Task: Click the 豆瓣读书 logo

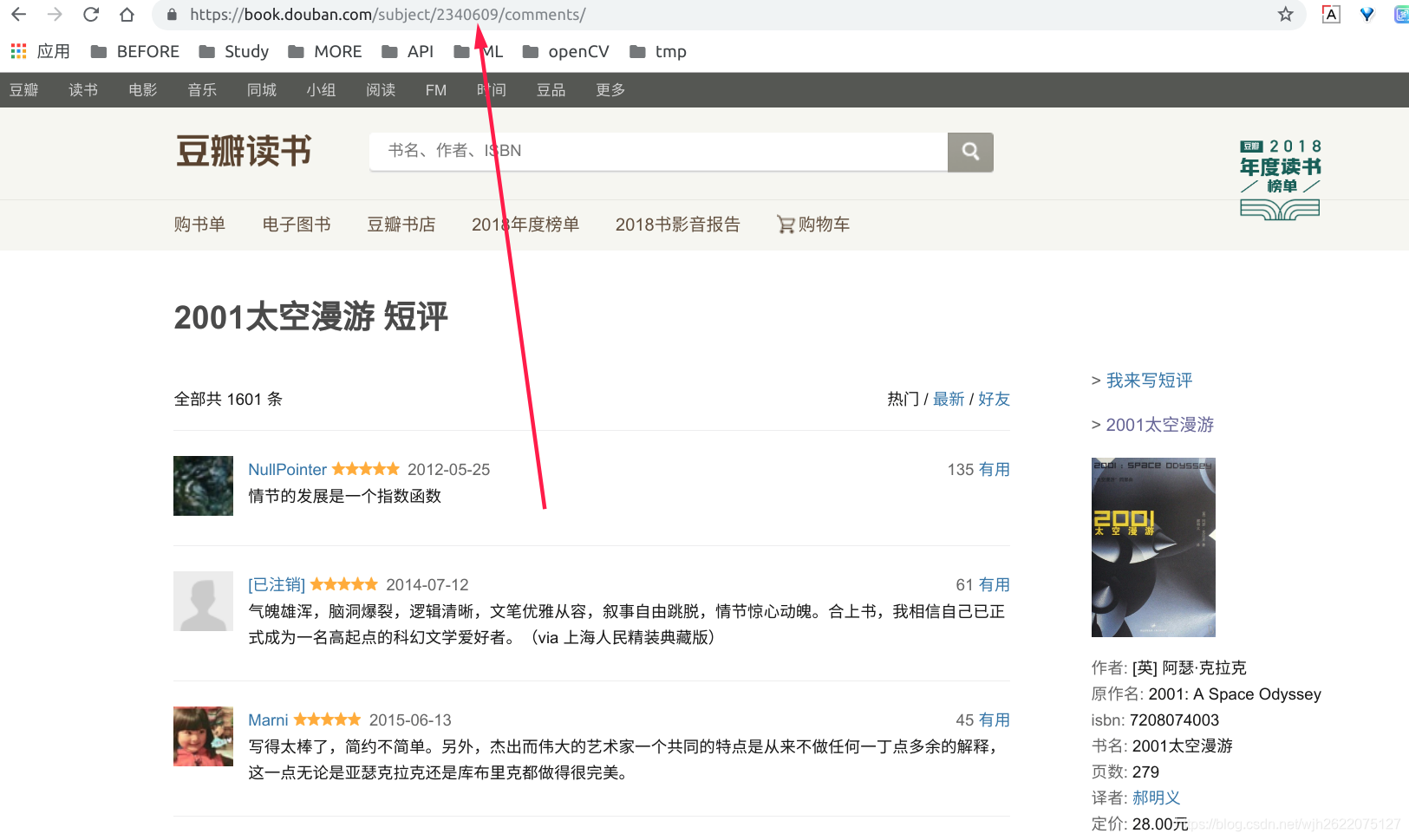Action: coord(244,151)
